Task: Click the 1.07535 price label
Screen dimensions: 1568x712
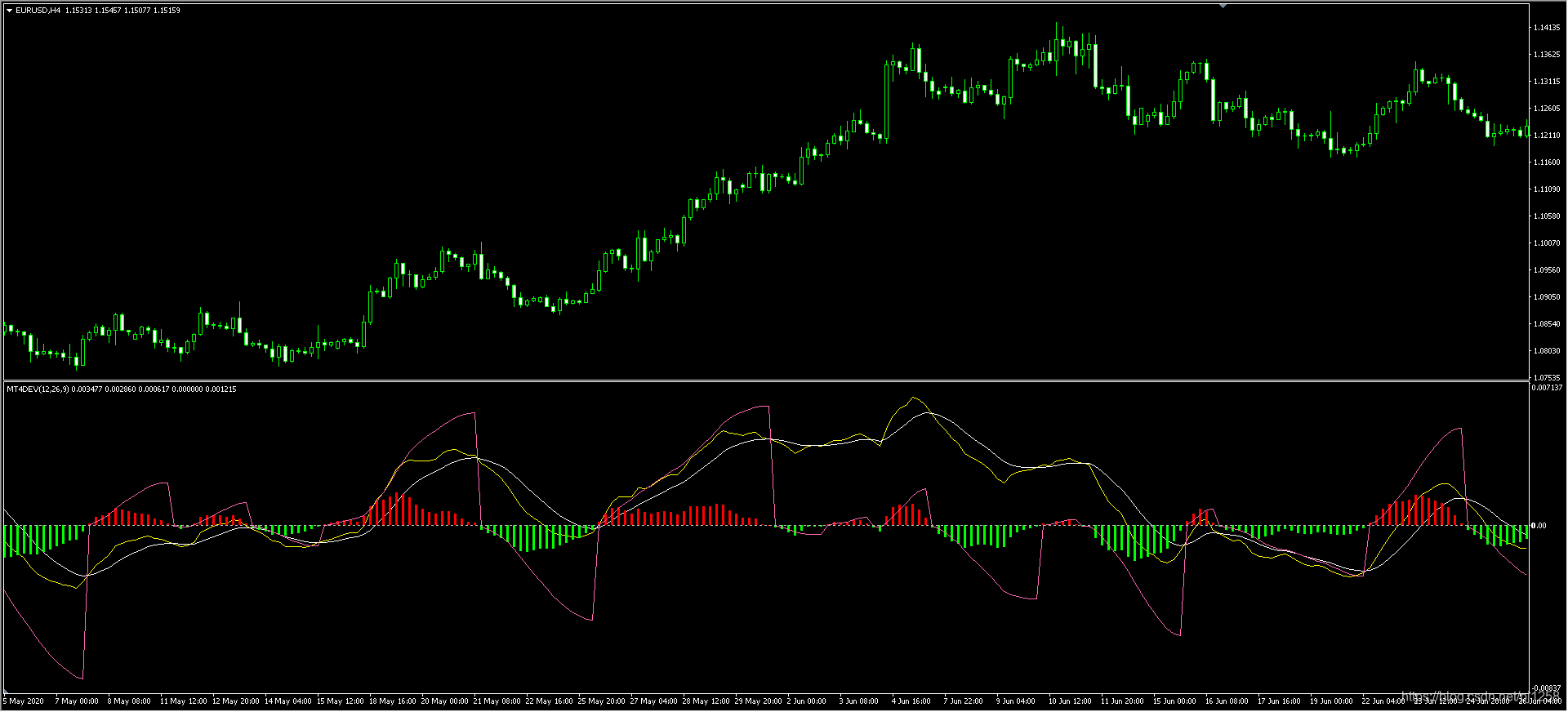Action: [x=1547, y=378]
